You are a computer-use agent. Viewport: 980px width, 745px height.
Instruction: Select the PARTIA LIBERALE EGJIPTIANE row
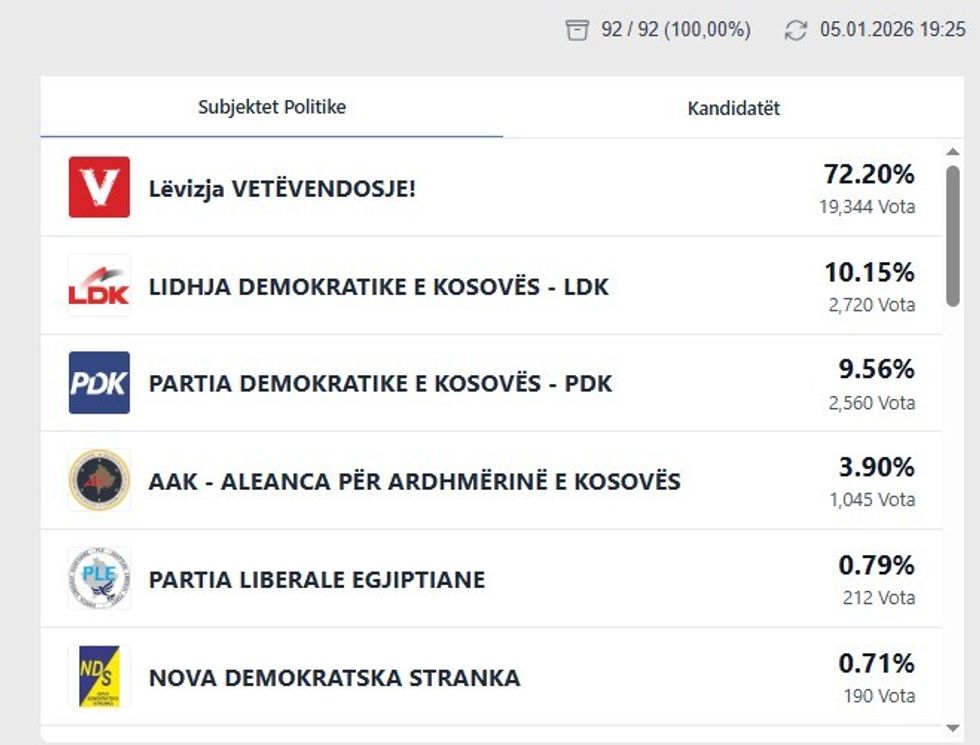(x=317, y=580)
